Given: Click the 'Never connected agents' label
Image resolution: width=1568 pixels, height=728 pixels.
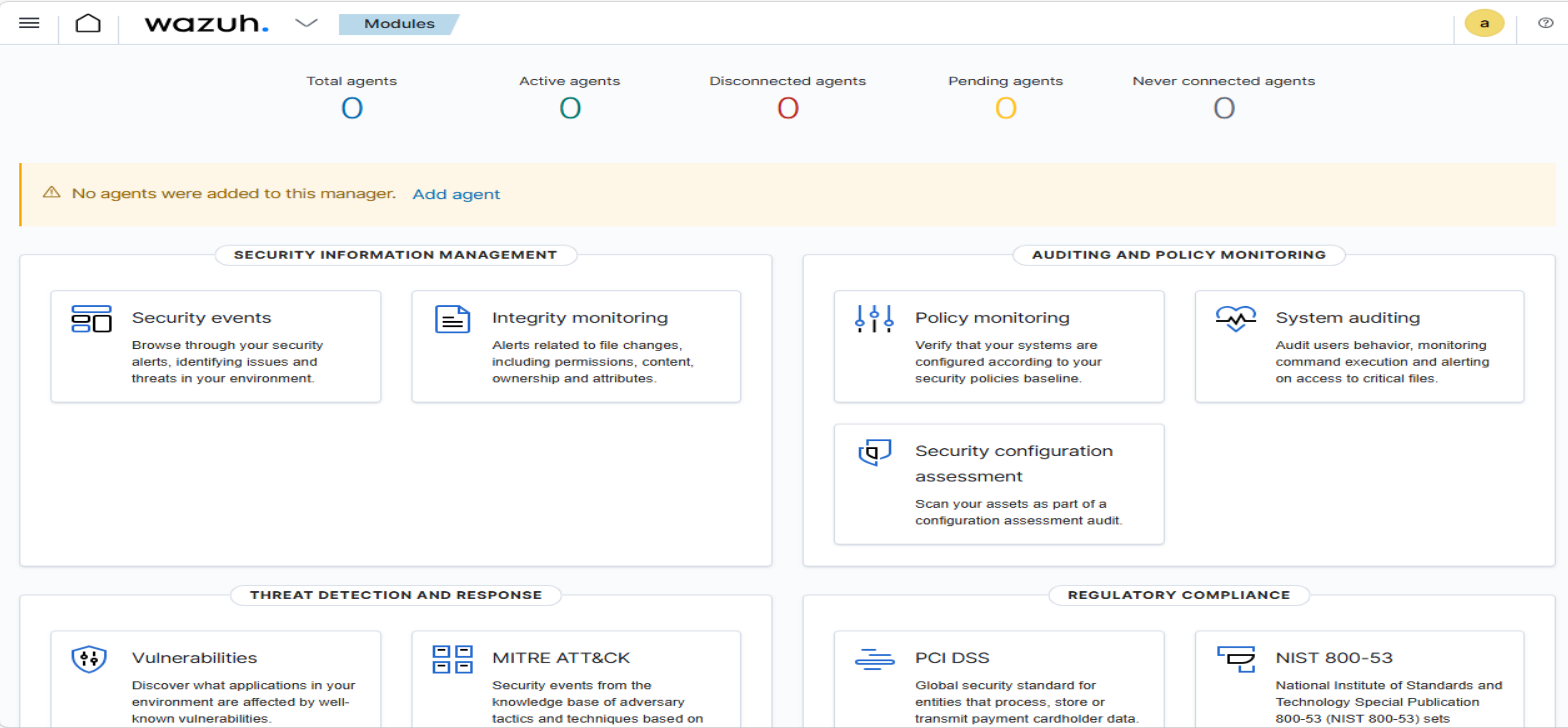Looking at the screenshot, I should 1224,81.
